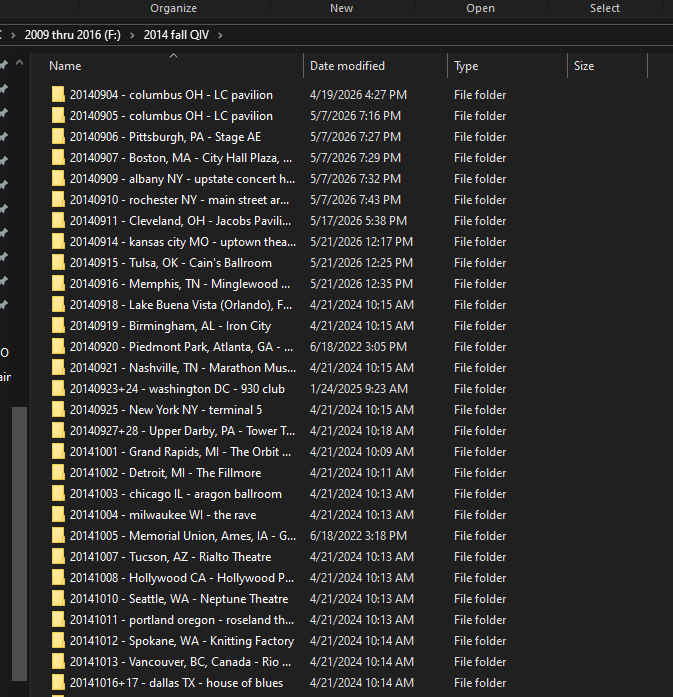Viewport: 673px width, 697px height.
Task: Click date 4/21/2024 10:18 AM
Action: [x=362, y=431]
